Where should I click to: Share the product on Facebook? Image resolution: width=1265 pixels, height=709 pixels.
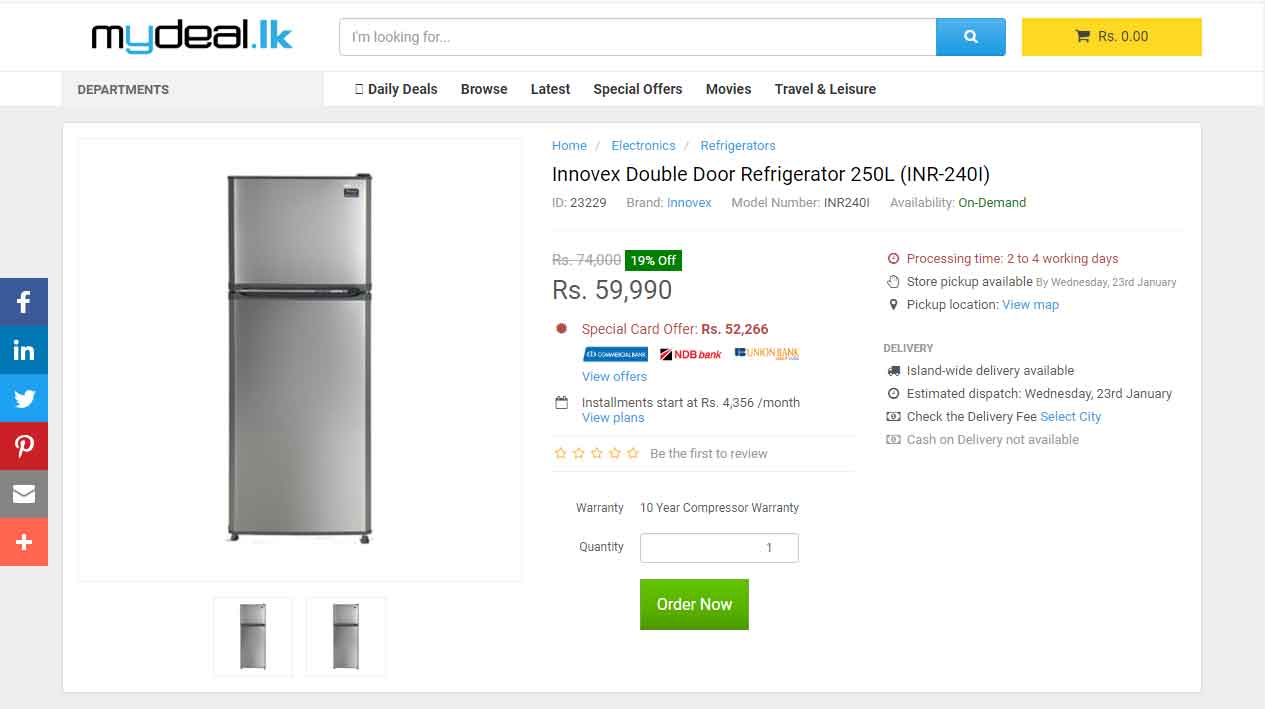click(x=24, y=302)
